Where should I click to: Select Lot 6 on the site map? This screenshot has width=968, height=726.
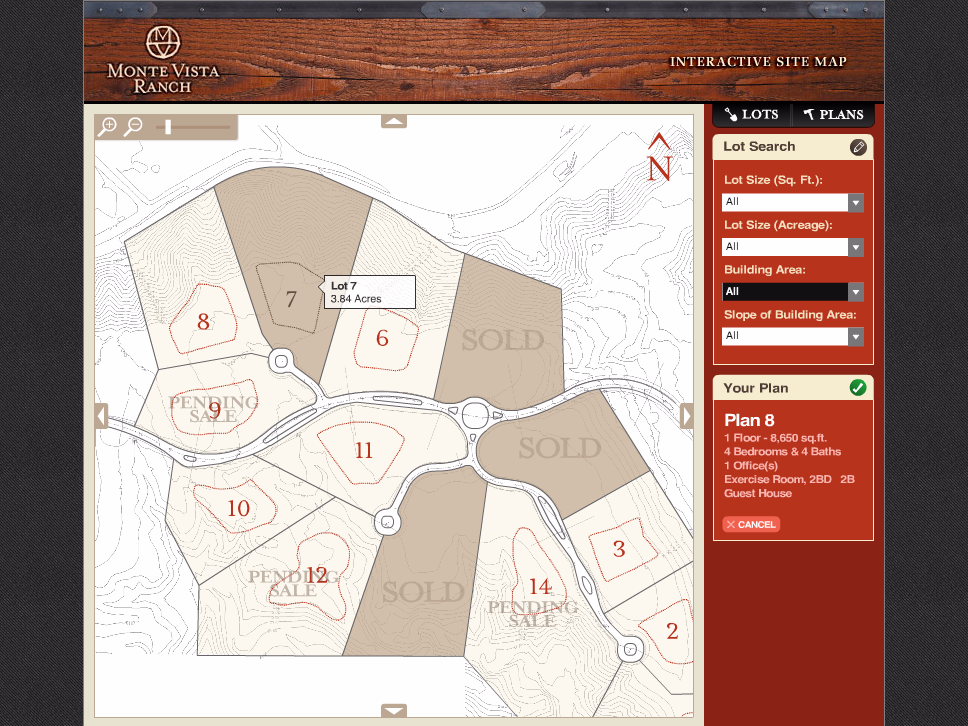point(382,338)
